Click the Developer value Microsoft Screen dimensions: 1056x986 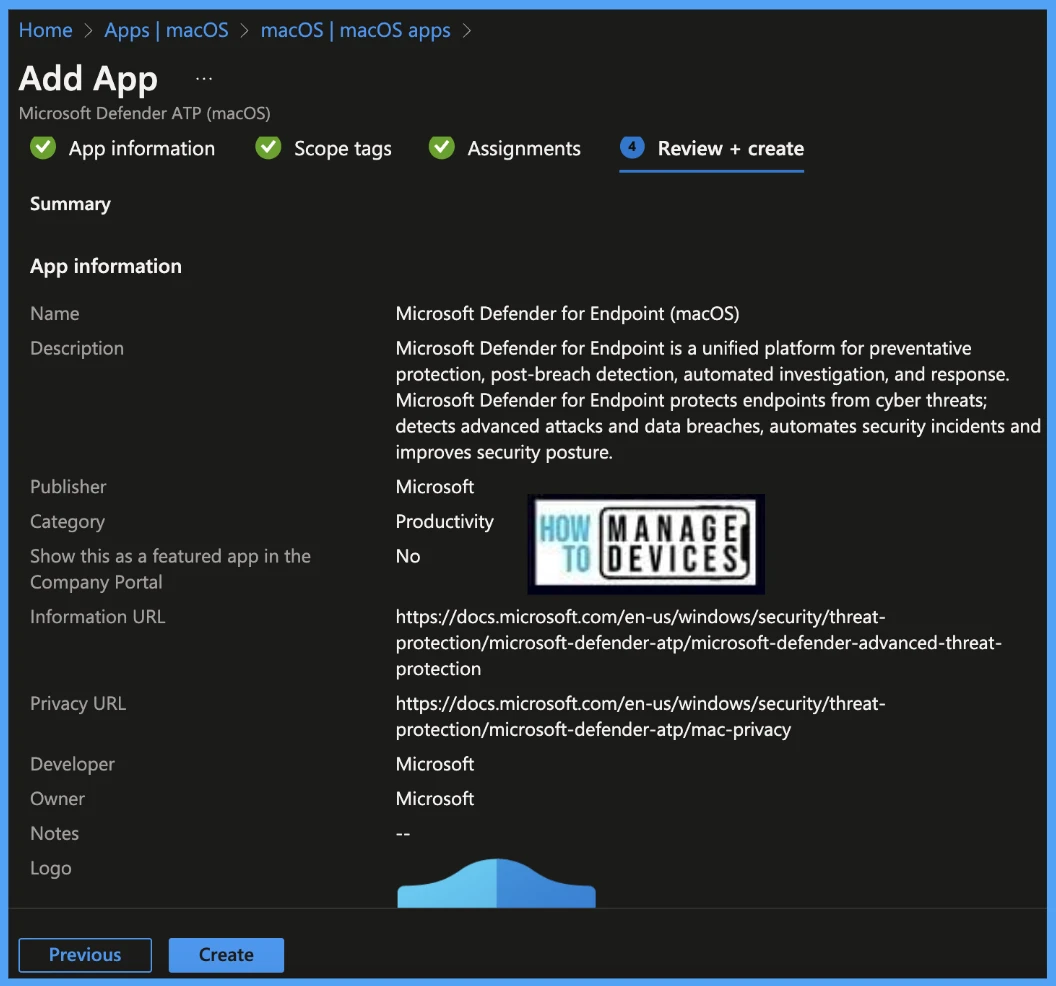tap(434, 764)
